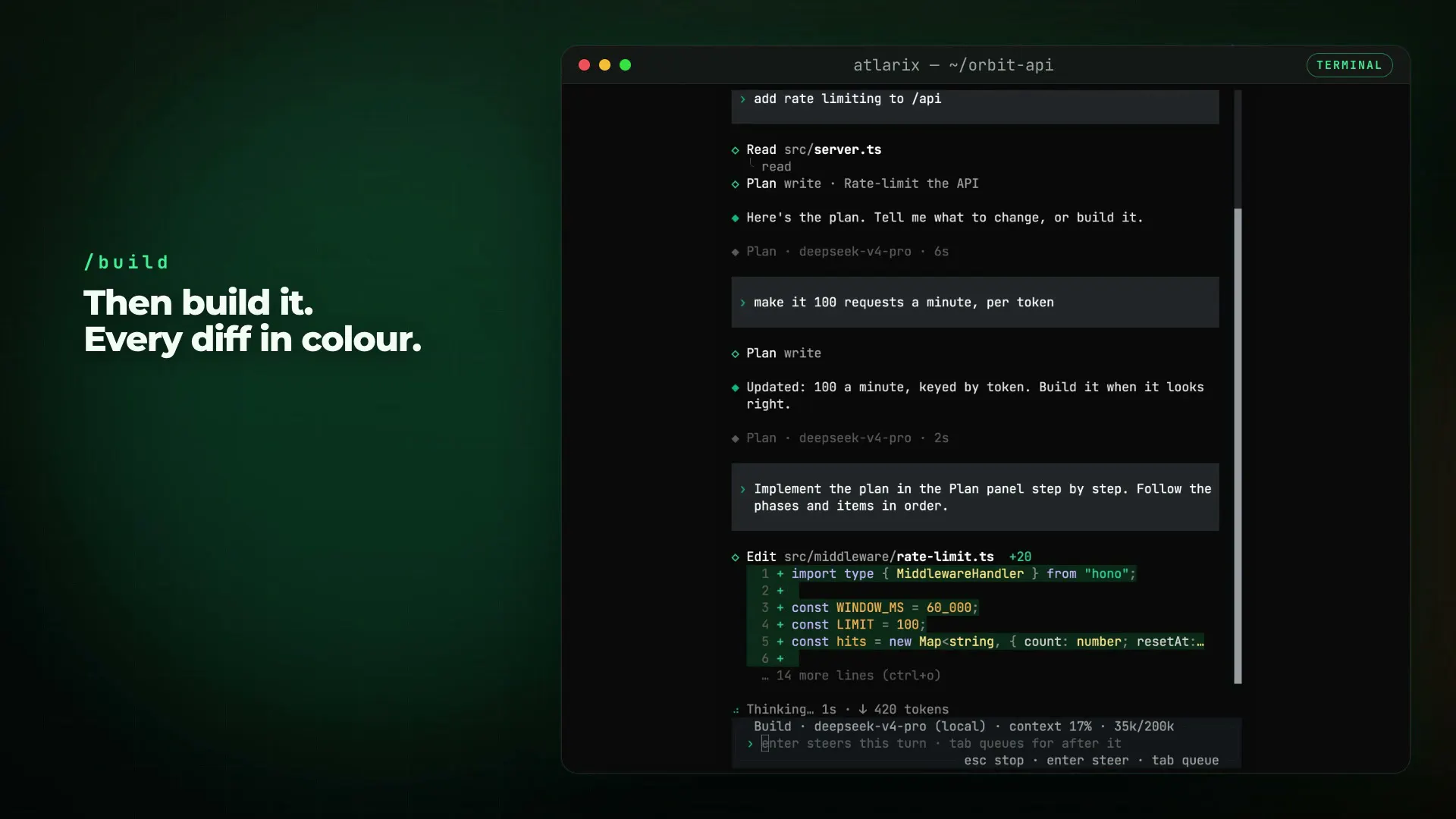Click the diamond icon beside Read src/server.ts
The width and height of the screenshot is (1456, 819).
click(735, 150)
